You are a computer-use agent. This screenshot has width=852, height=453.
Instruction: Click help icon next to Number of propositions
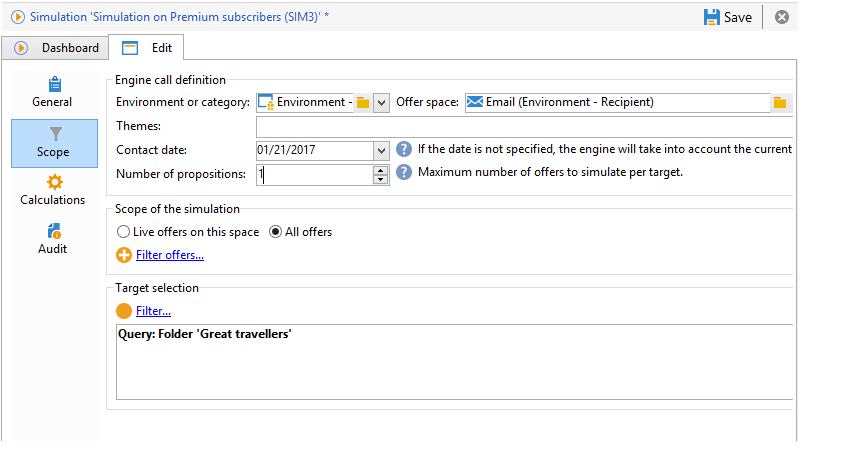pyautogui.click(x=404, y=172)
